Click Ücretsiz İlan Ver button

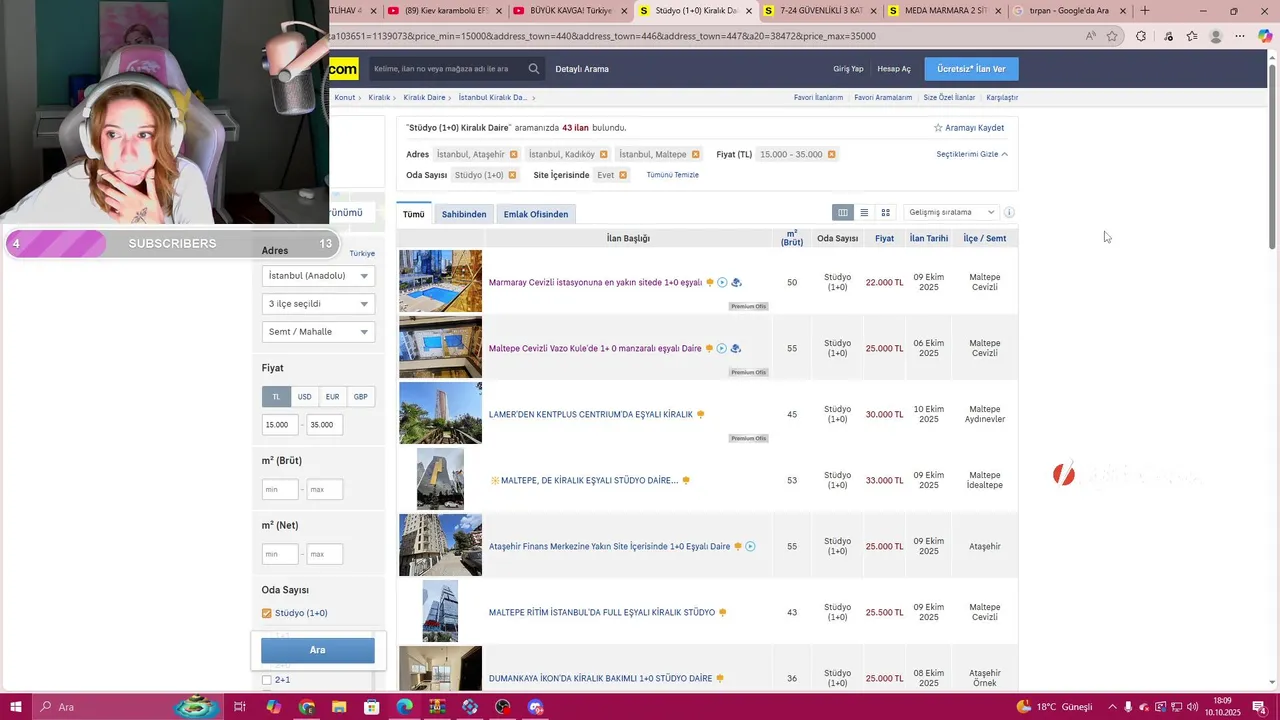[971, 69]
